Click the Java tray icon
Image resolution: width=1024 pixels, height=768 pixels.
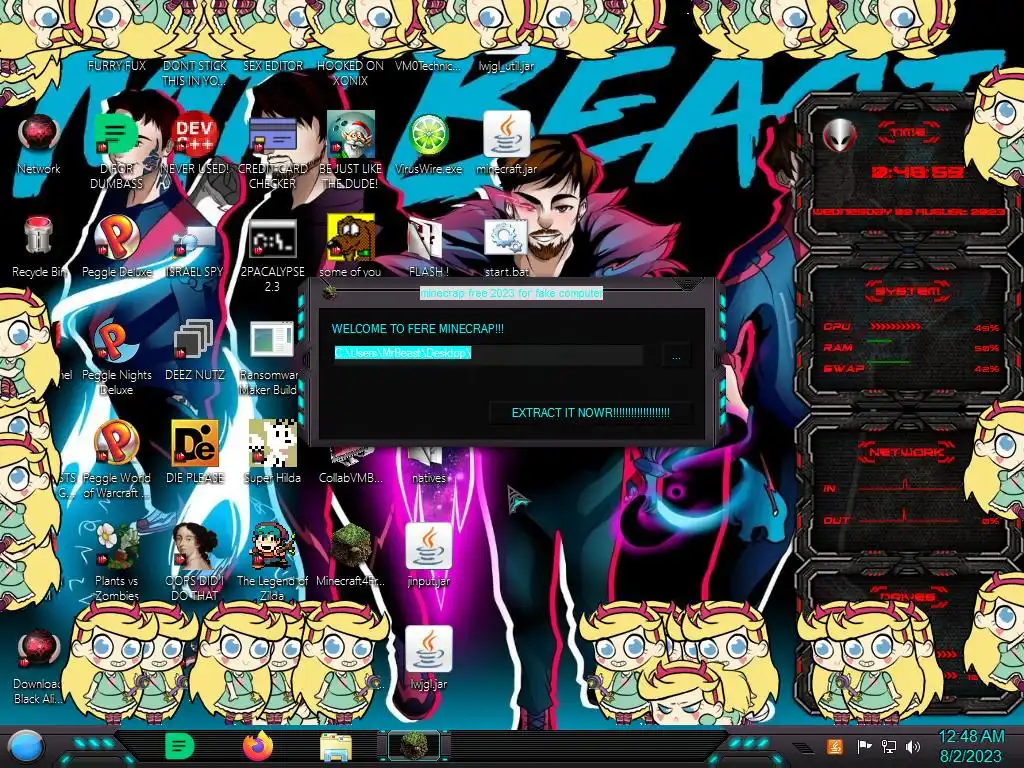tap(835, 746)
